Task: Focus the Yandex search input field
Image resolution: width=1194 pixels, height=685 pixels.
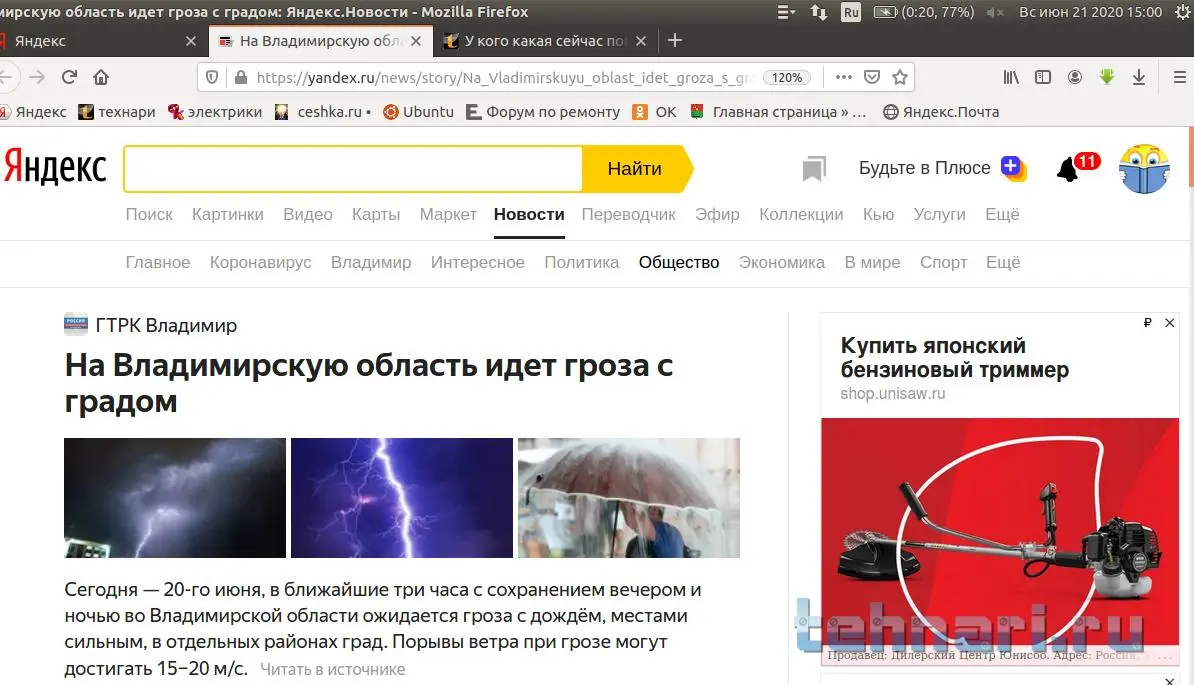Action: [353, 168]
